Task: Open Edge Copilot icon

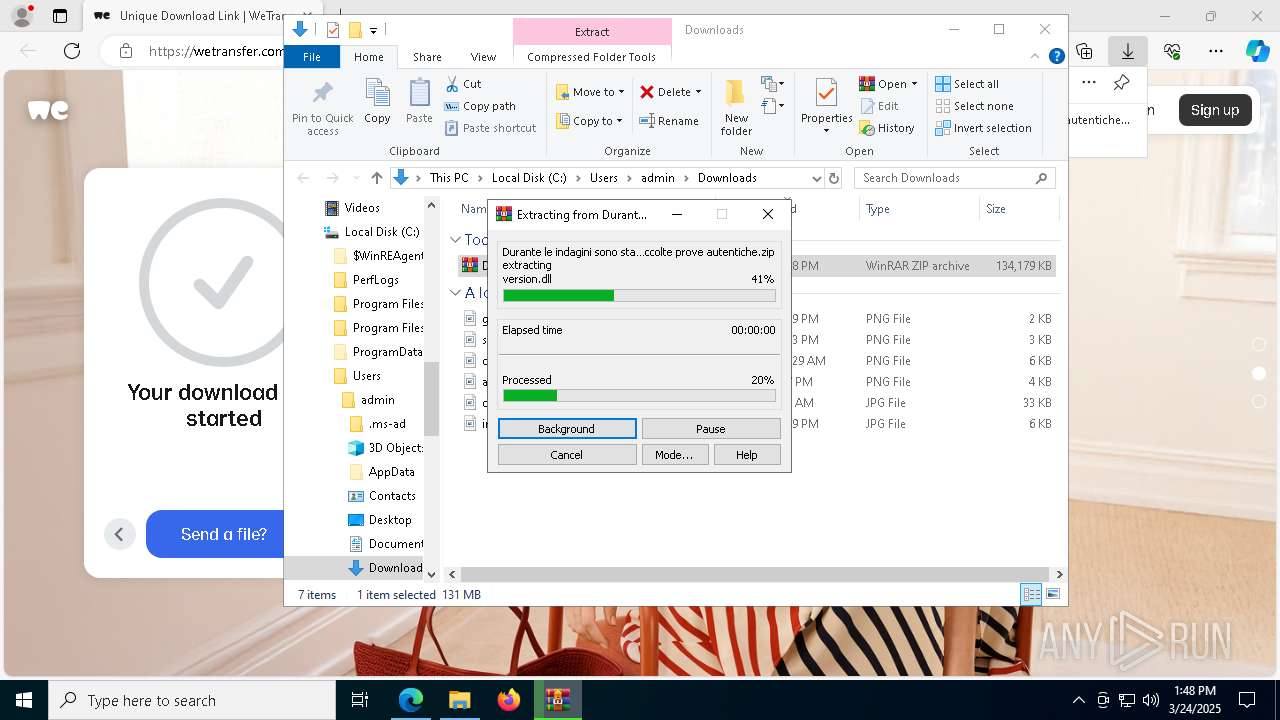Action: click(1257, 50)
